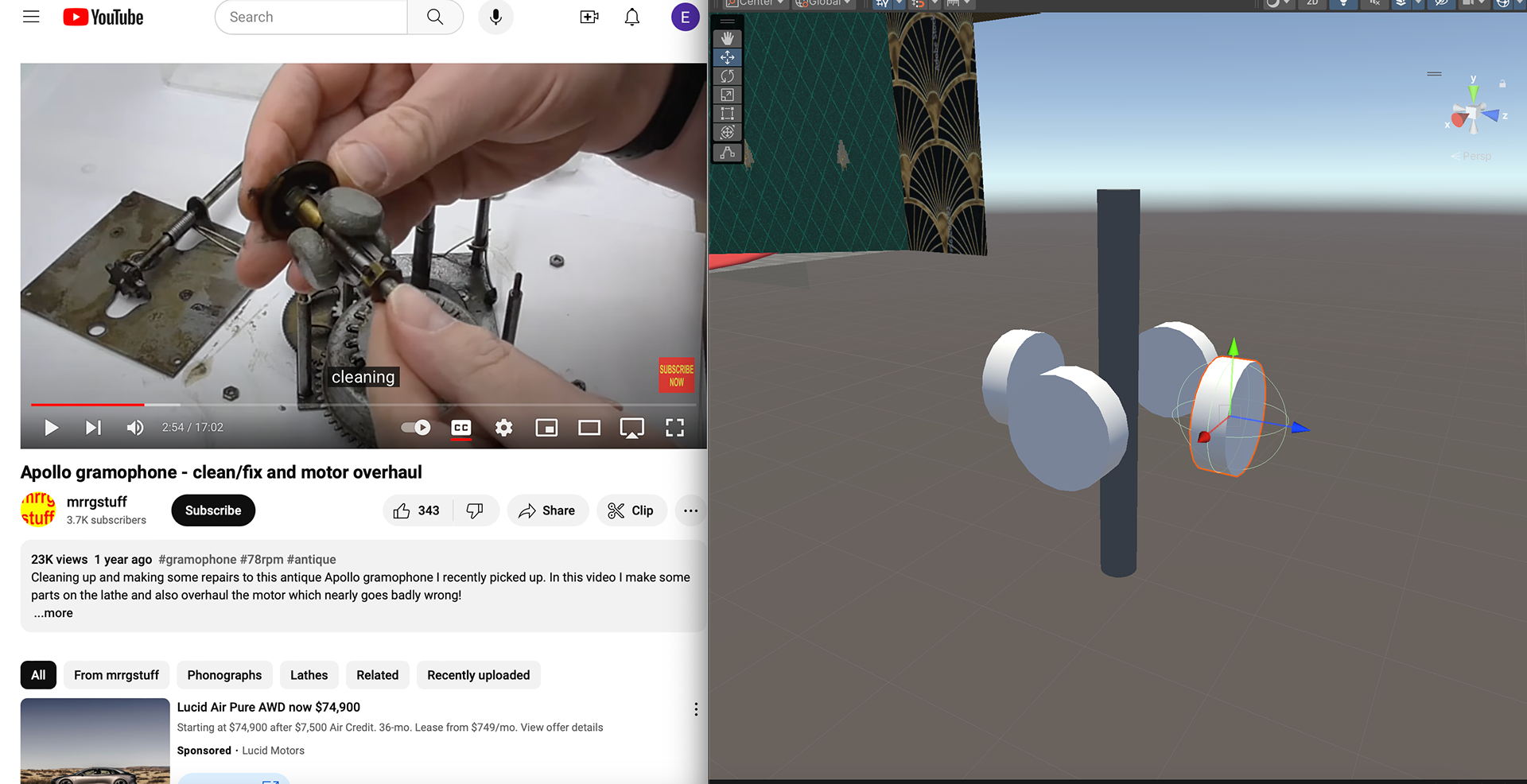
Task: Subscribe to mrrgstuff
Action: pyautogui.click(x=213, y=510)
